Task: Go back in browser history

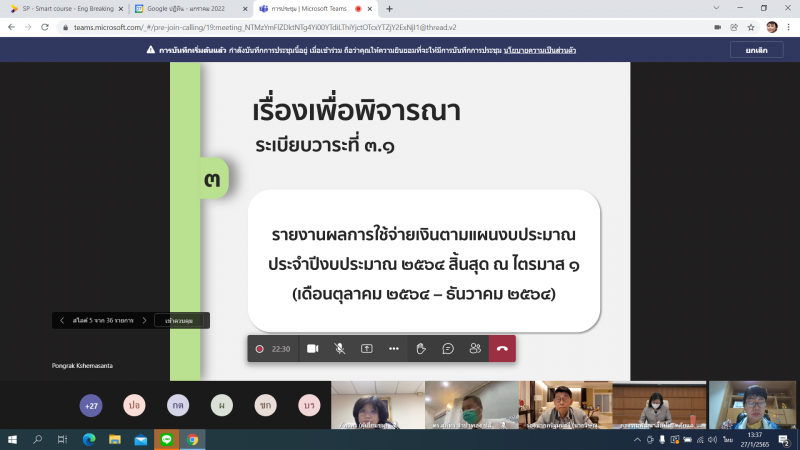Action: point(11,27)
